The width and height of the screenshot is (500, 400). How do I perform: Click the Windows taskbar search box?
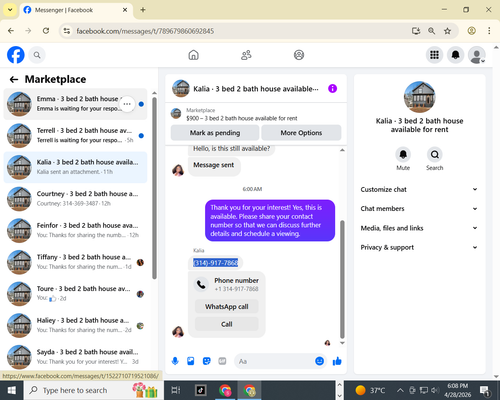pos(94,390)
